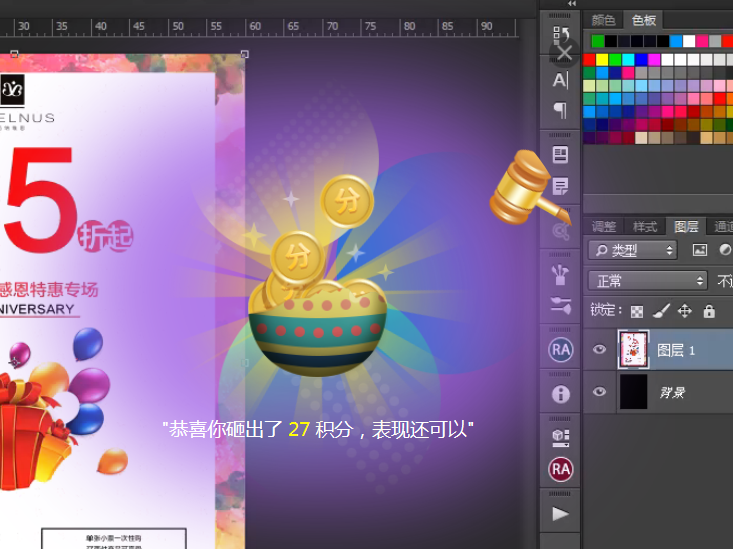
Task: Collapse the panel dock with the double arrows
Action: coord(572,4)
